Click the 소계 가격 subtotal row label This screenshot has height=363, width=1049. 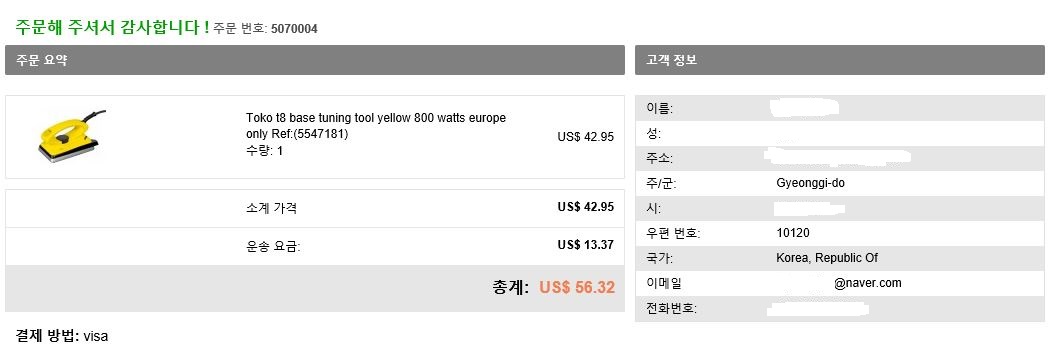pos(271,208)
